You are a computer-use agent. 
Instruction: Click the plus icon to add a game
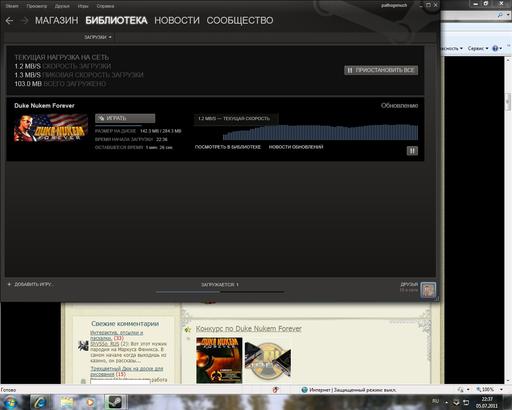click(9, 284)
